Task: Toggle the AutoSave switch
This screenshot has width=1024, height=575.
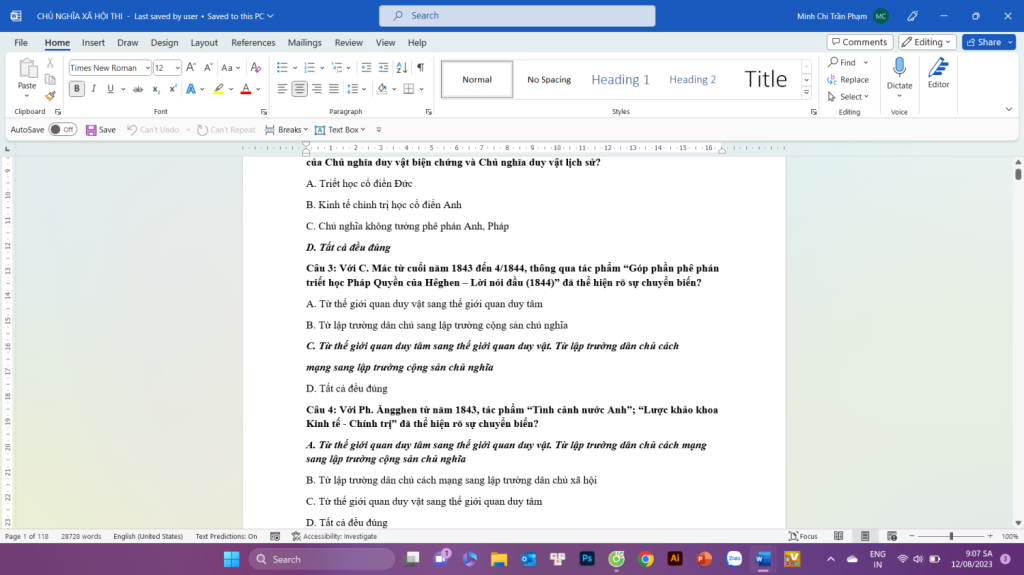Action: click(63, 129)
